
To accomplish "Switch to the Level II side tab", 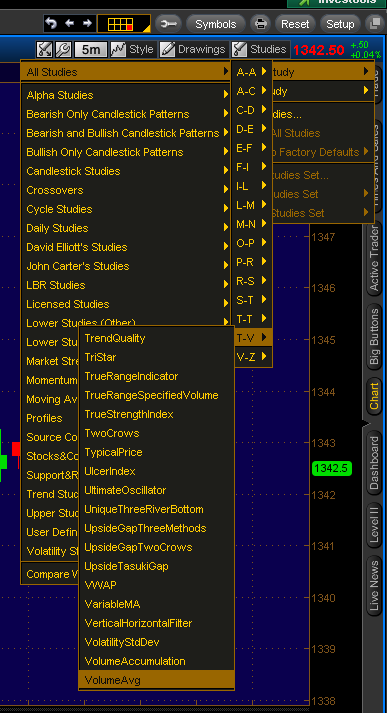I will tap(374, 526).
